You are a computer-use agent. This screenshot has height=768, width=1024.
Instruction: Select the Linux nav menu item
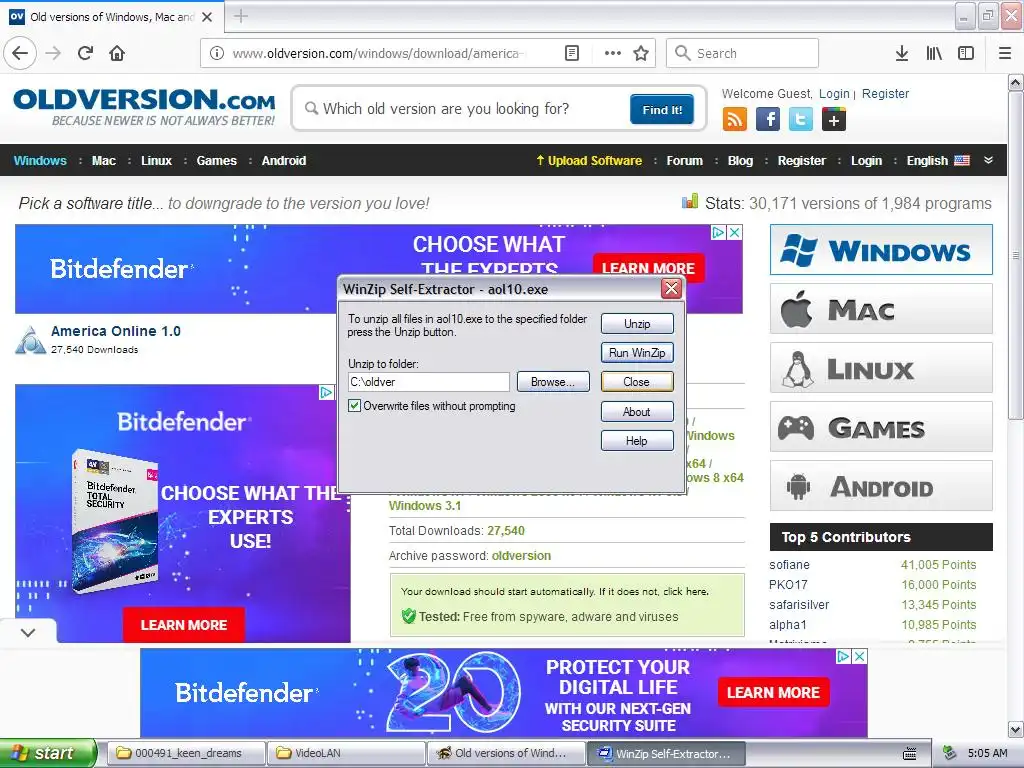(156, 161)
